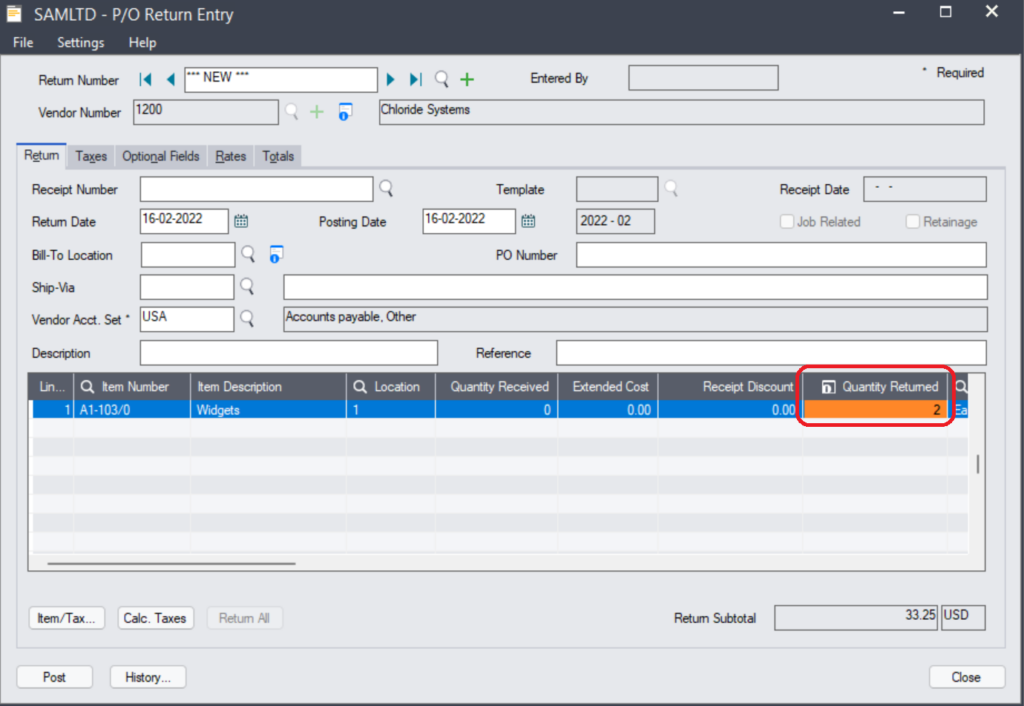Open Receipt Number finder magnifier
Image resolution: width=1024 pixels, height=706 pixels.
pyautogui.click(x=385, y=189)
